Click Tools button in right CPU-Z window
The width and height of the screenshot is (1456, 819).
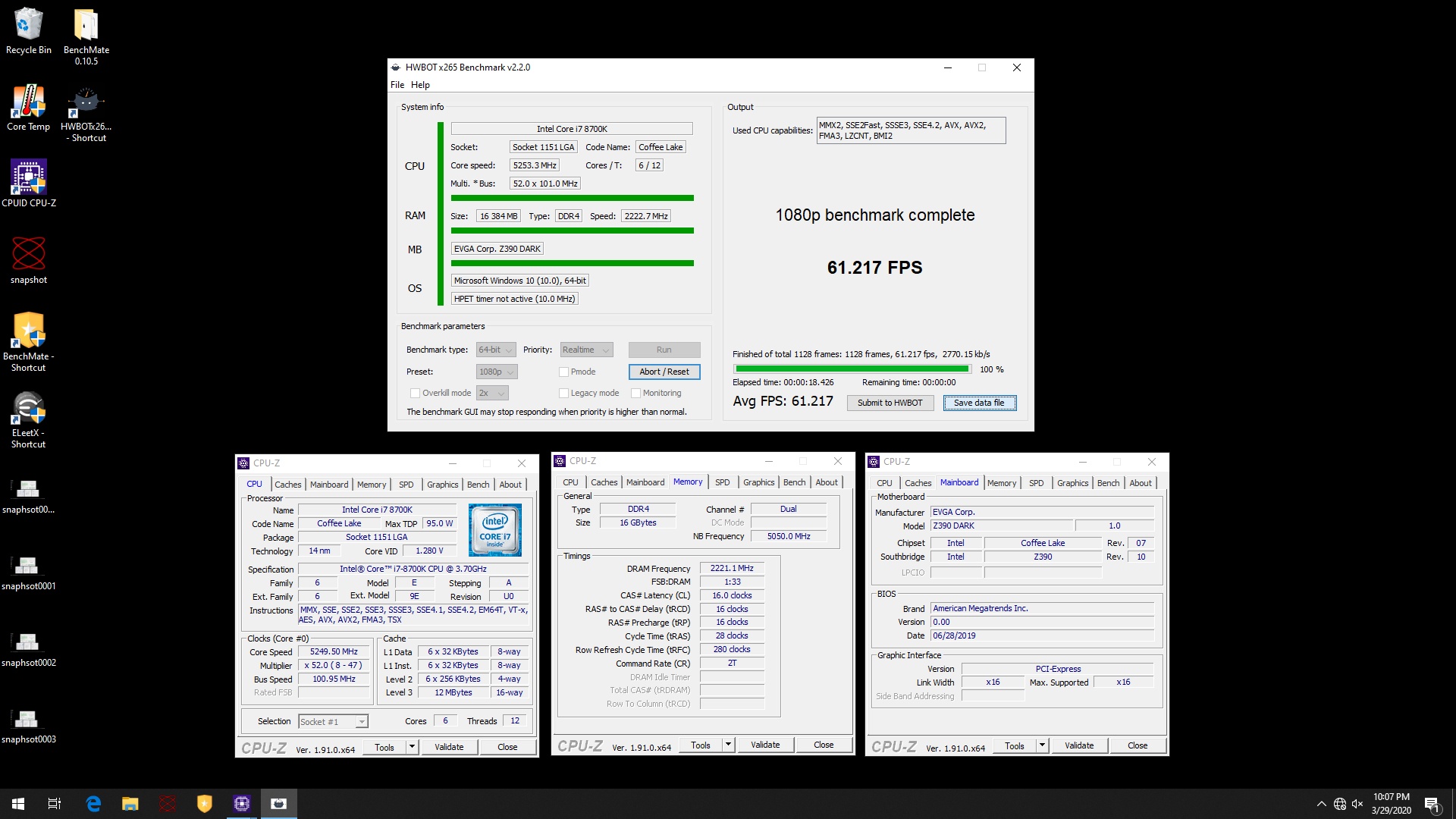[1015, 745]
